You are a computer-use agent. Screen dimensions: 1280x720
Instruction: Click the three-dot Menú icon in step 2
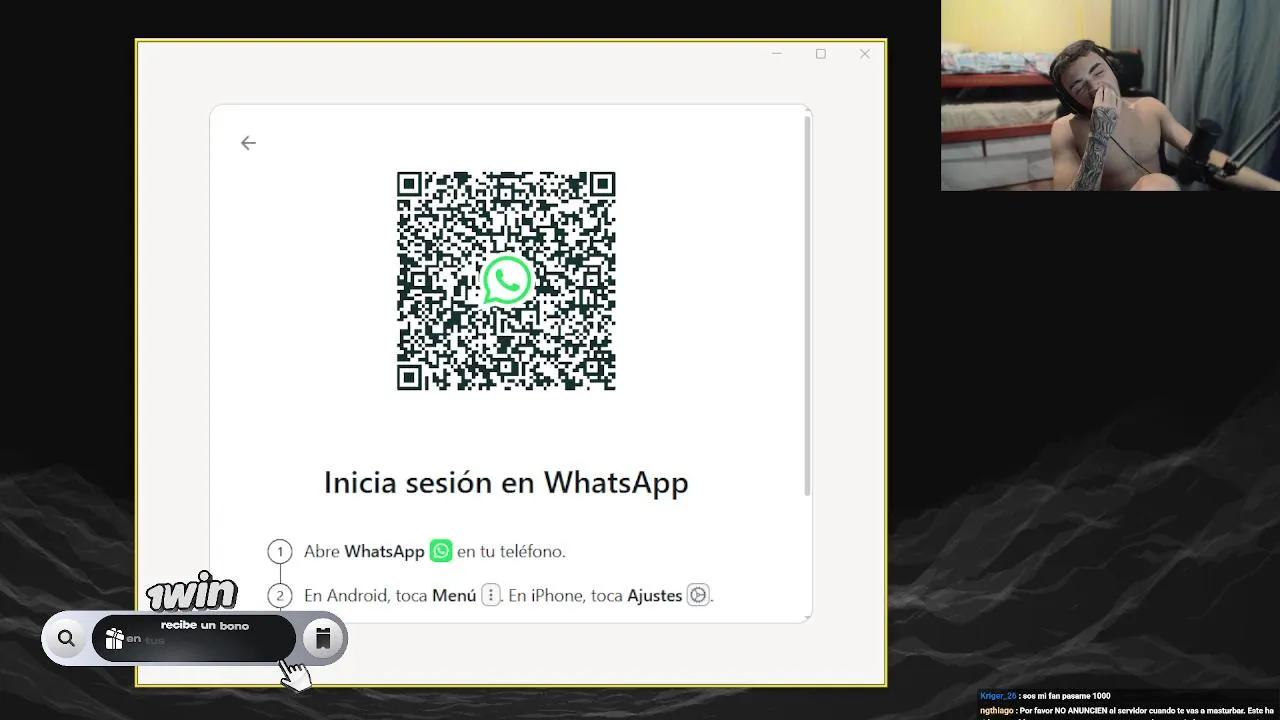coord(490,595)
